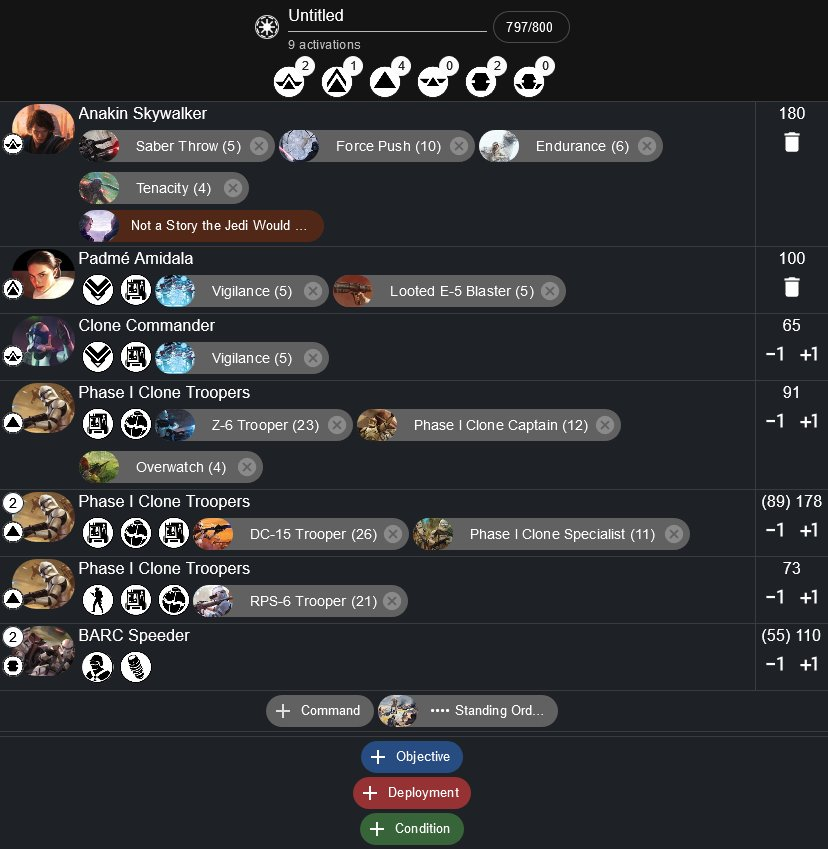Screen dimensions: 828x849
Task: Edit the Untitled list name field
Action: point(387,16)
